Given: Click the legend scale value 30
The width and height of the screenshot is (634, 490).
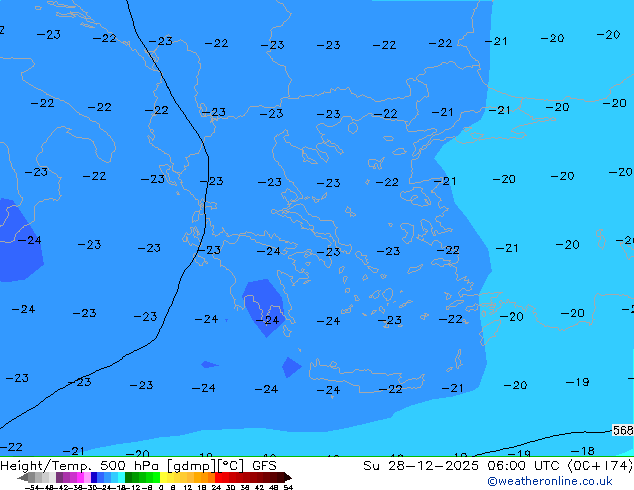Looking at the screenshot, I should 231,487.
